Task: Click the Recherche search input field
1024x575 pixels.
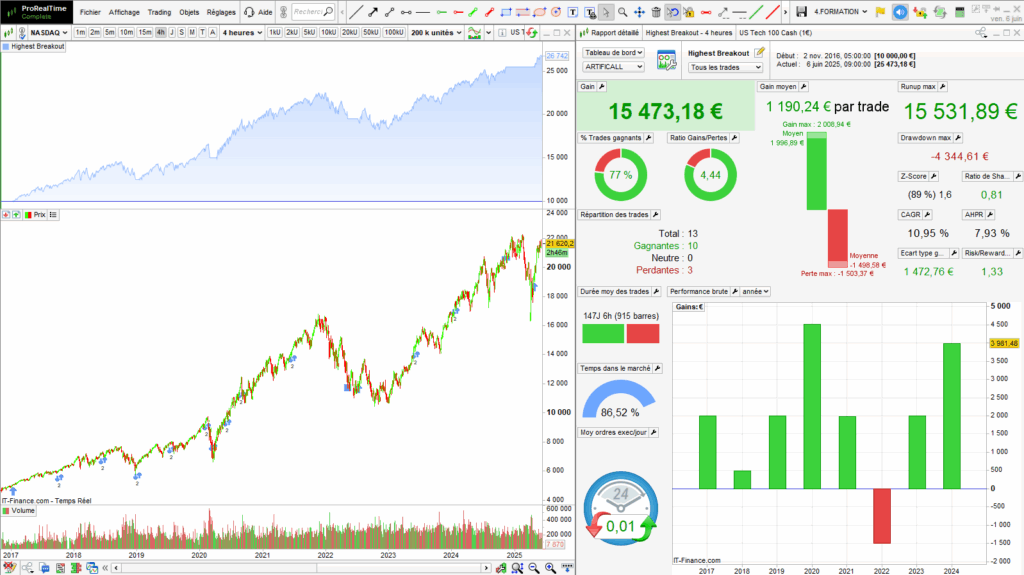Action: [313, 12]
